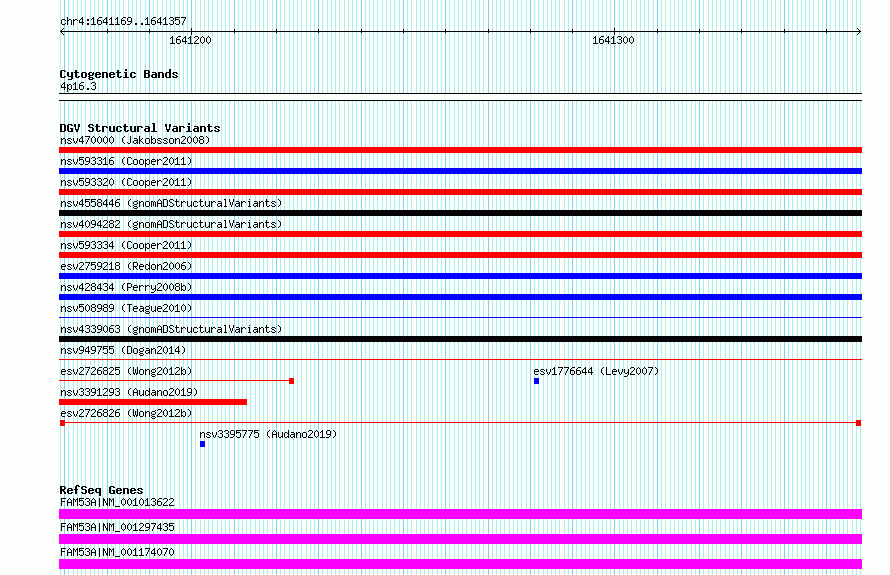Open nsv3391293 (Audano2019) variant label
890x575 pixels.
coord(129,392)
